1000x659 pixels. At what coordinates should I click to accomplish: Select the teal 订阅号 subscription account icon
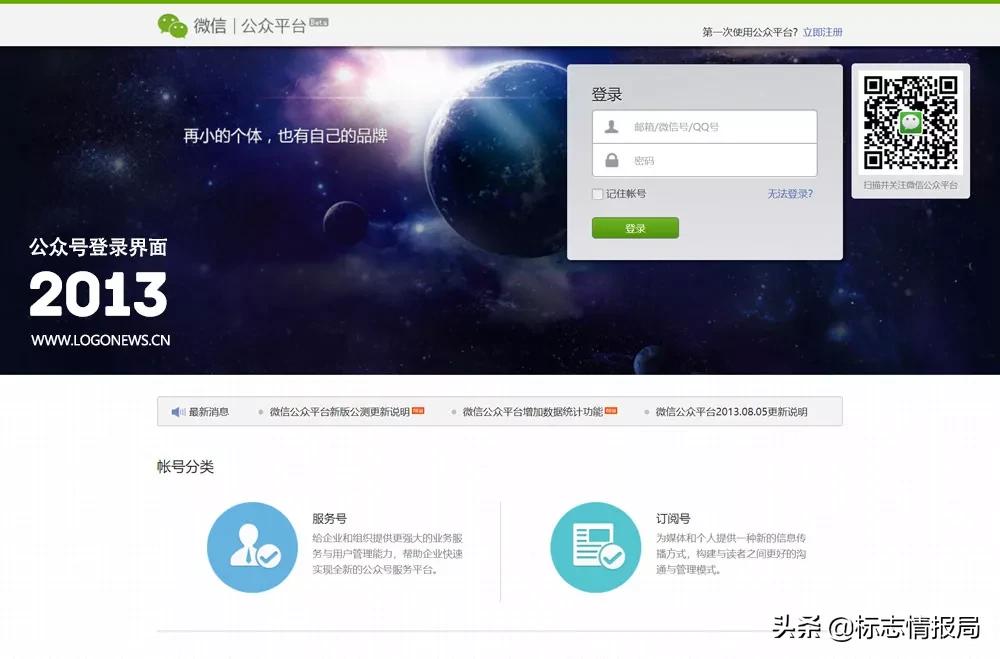coord(595,549)
